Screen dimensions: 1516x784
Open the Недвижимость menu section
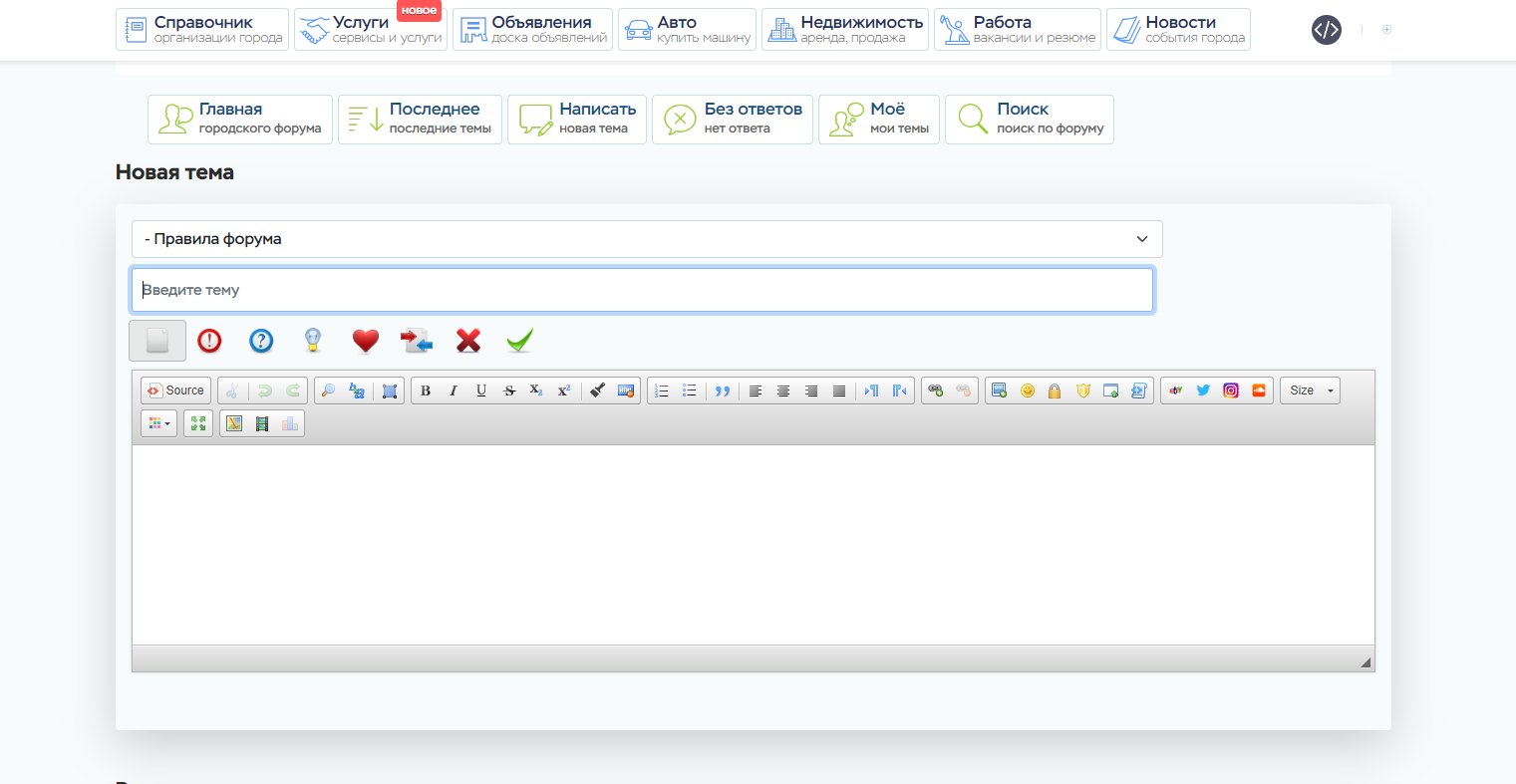click(x=844, y=30)
